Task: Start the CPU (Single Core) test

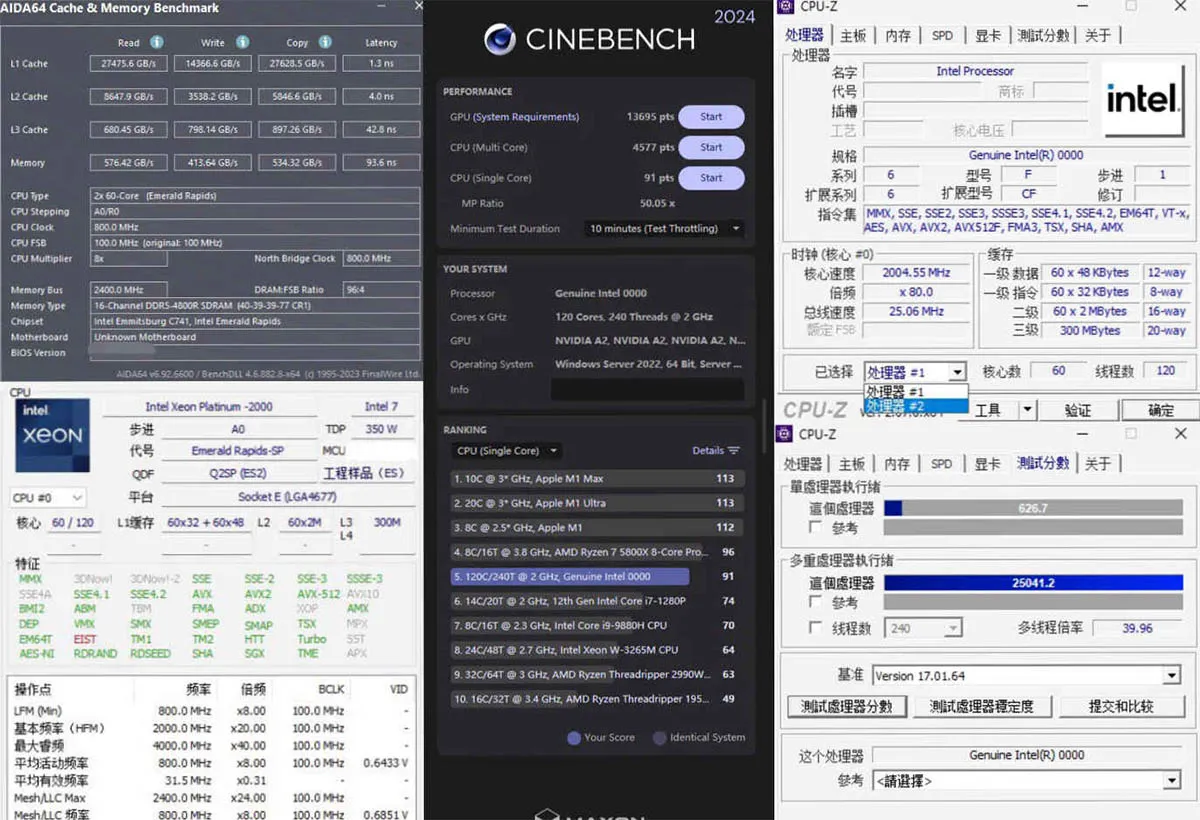Action: 711,178
